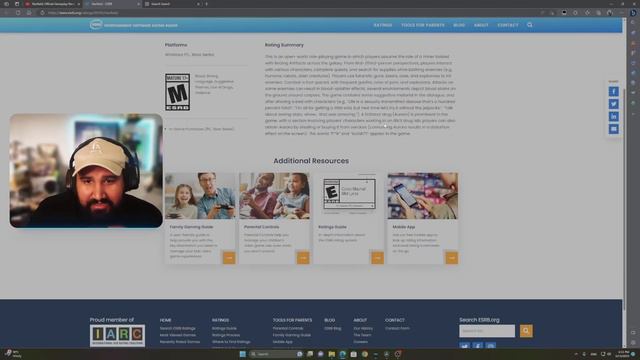Viewport: 640px width, 360px height.
Task: Open Microsoft Edge from the taskbar
Action: tap(342, 354)
